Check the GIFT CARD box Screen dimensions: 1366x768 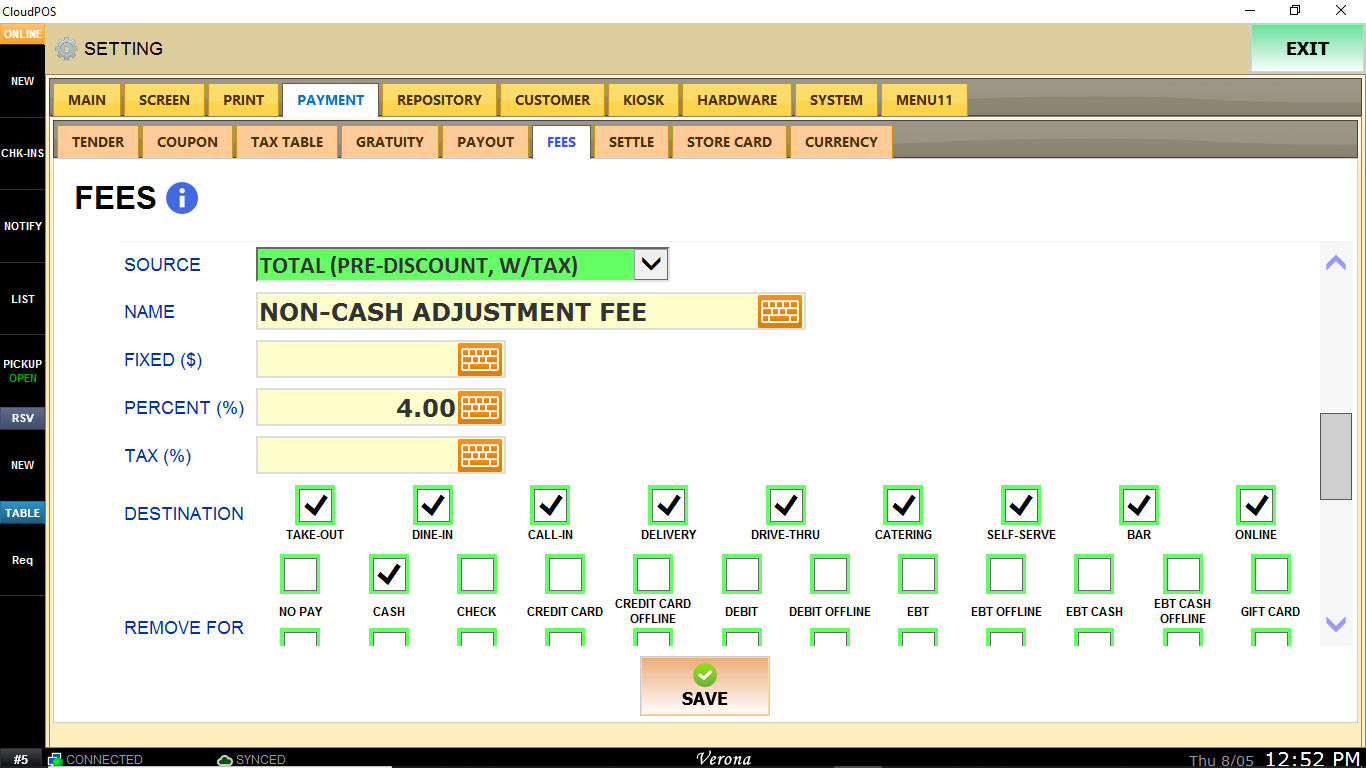pos(1271,575)
